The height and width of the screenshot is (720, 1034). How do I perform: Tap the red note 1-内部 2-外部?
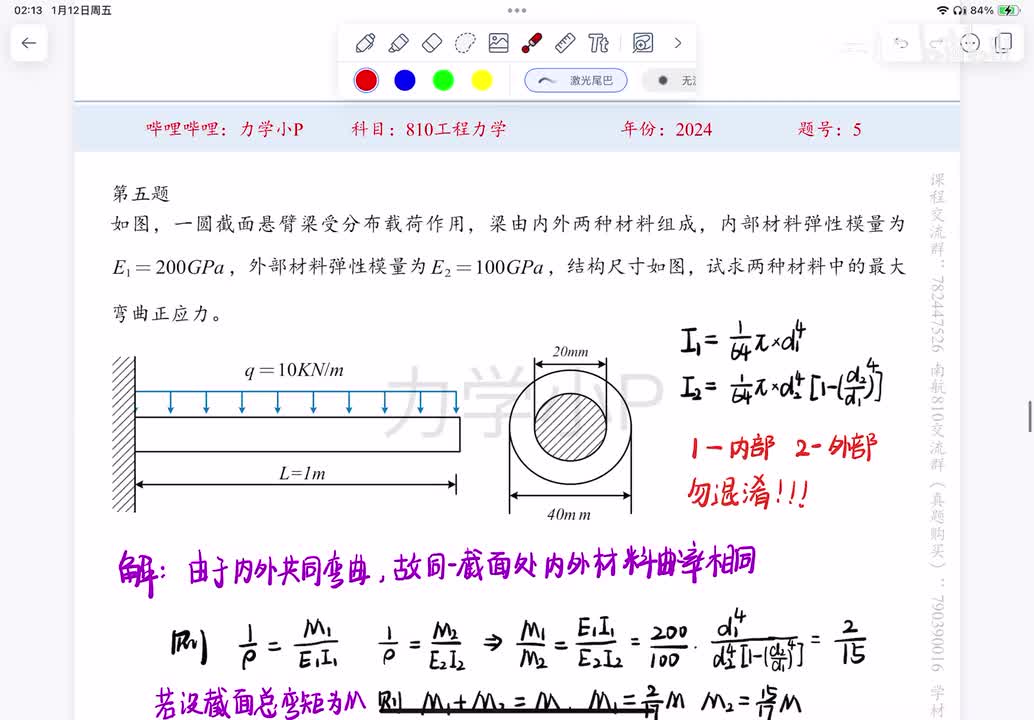tap(783, 448)
